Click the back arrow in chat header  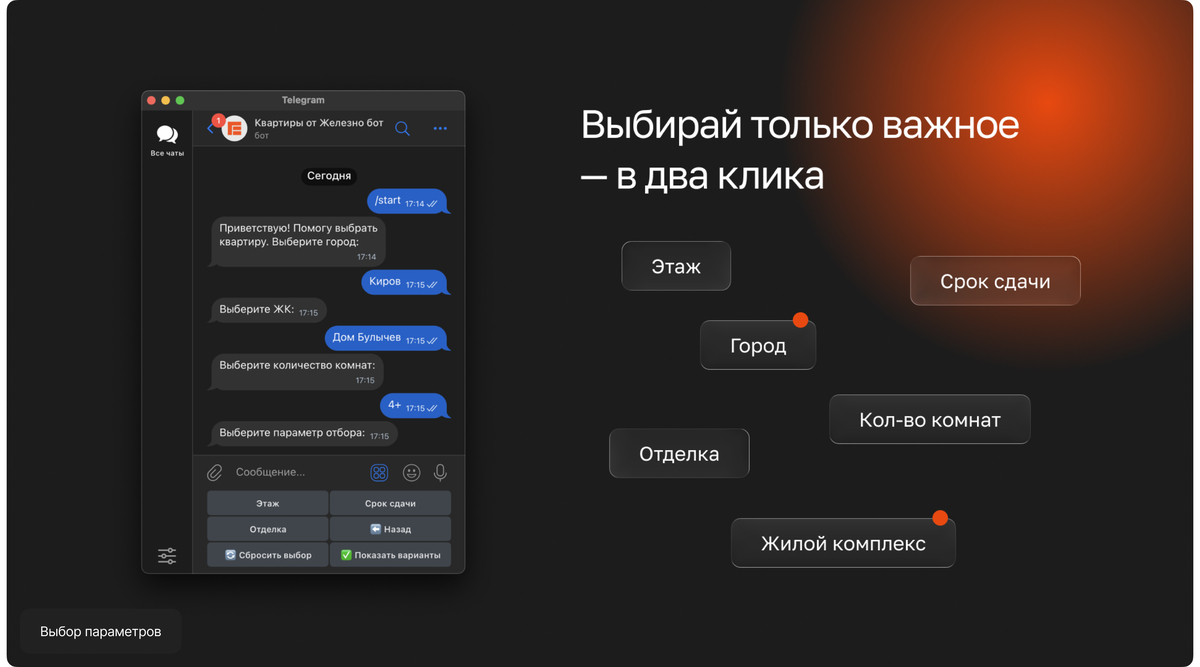pos(211,128)
